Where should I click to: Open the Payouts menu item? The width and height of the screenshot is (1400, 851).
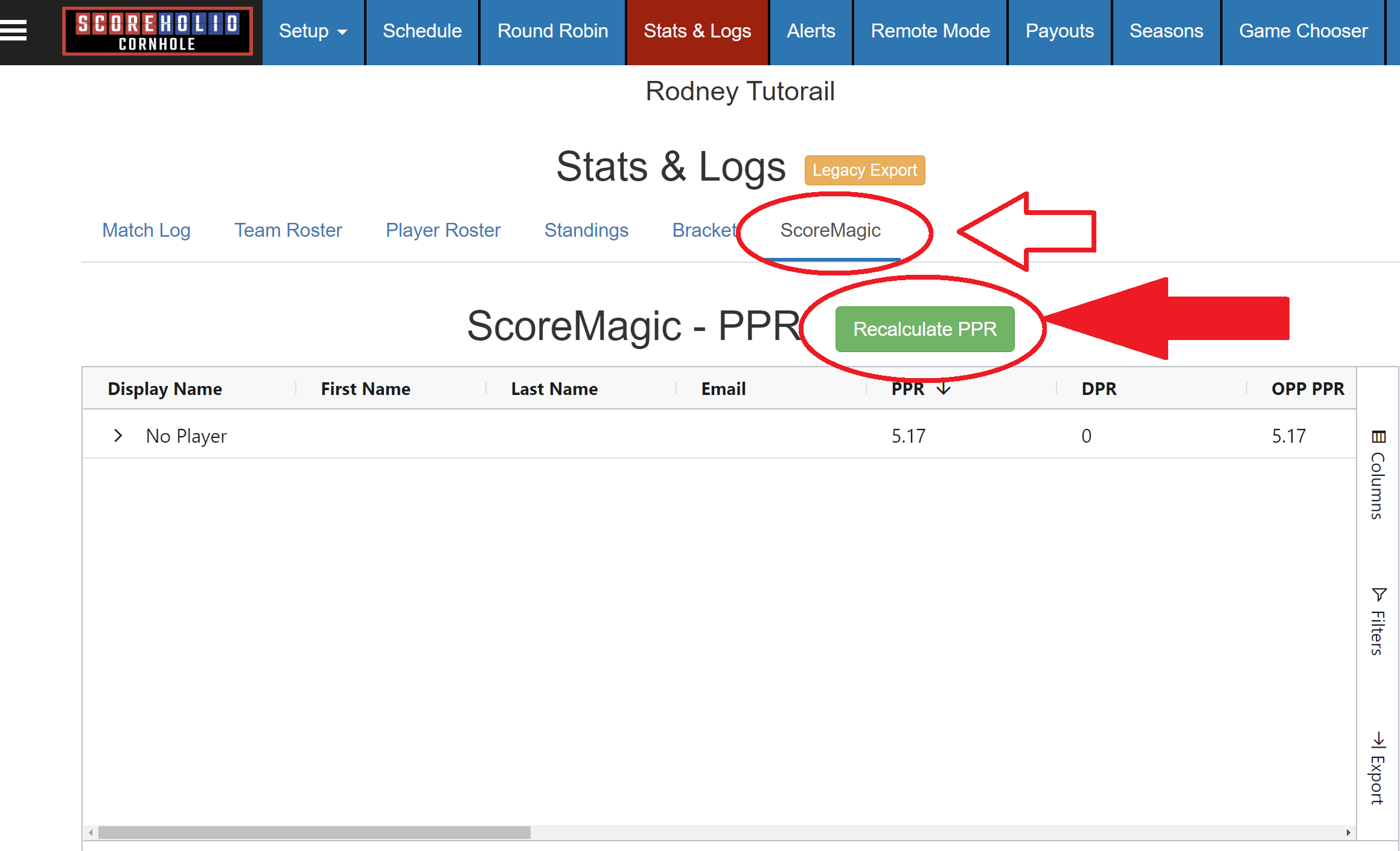(x=1060, y=31)
